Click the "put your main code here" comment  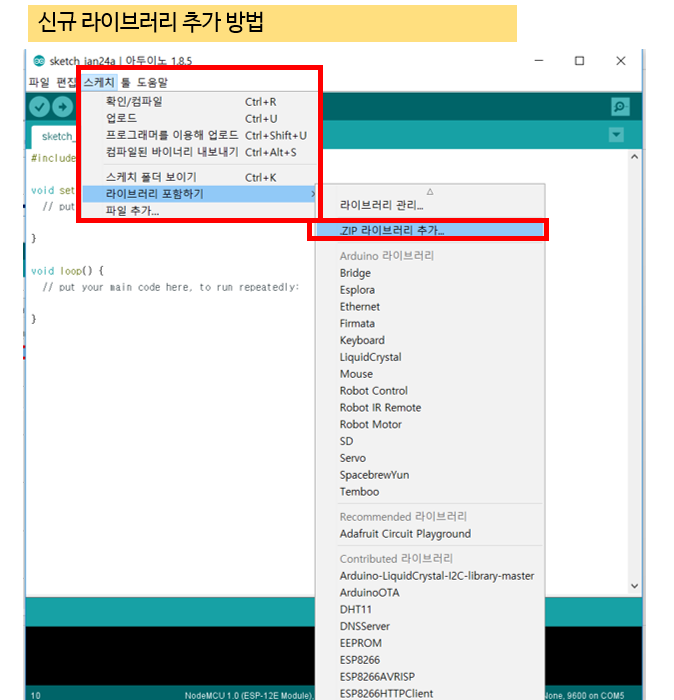171,288
